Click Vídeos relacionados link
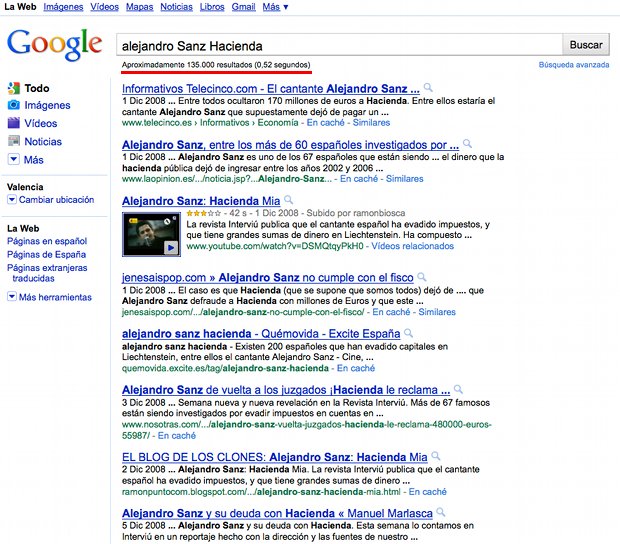The image size is (620, 544). click(x=412, y=246)
